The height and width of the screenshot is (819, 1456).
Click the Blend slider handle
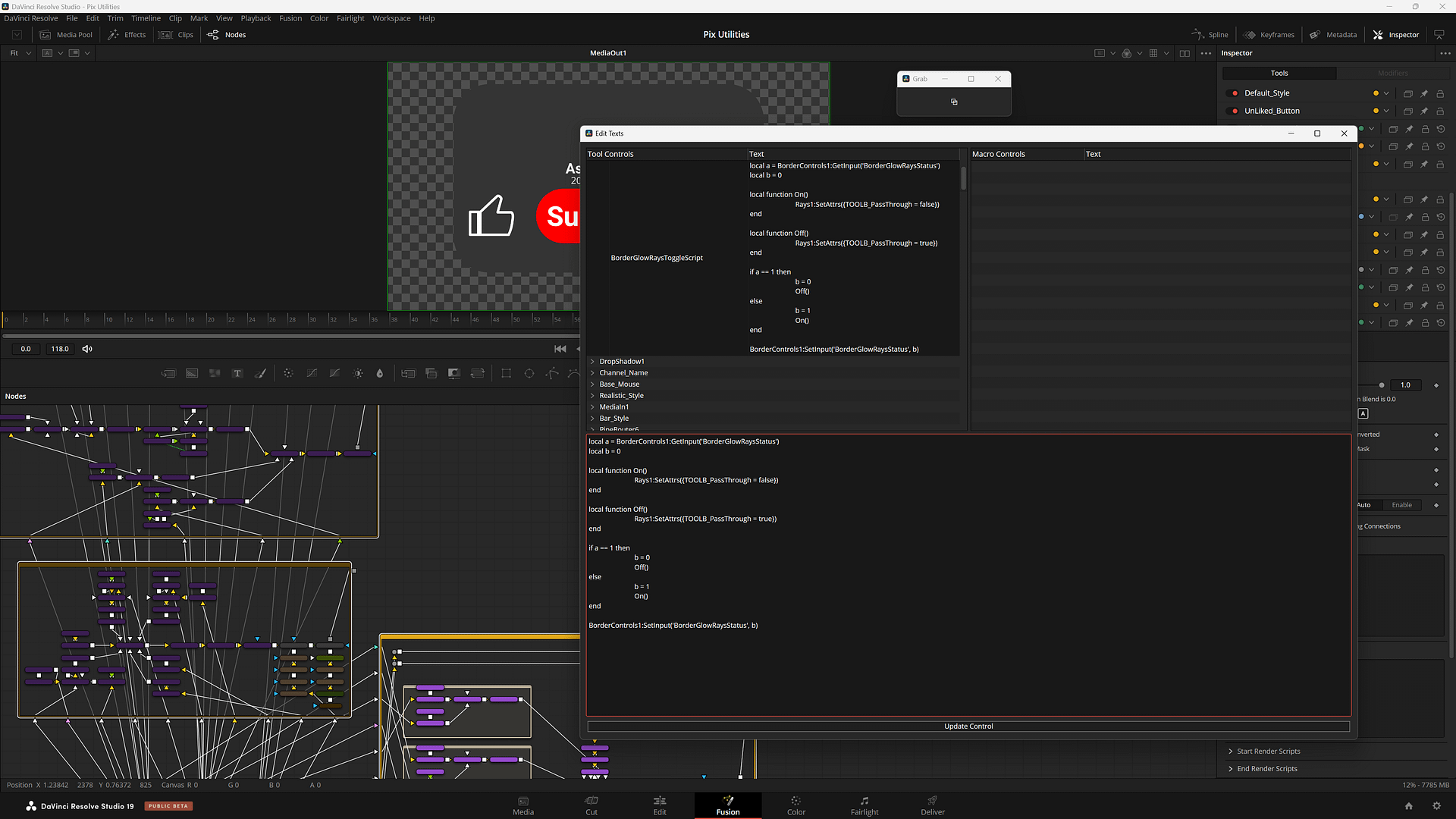click(1381, 385)
